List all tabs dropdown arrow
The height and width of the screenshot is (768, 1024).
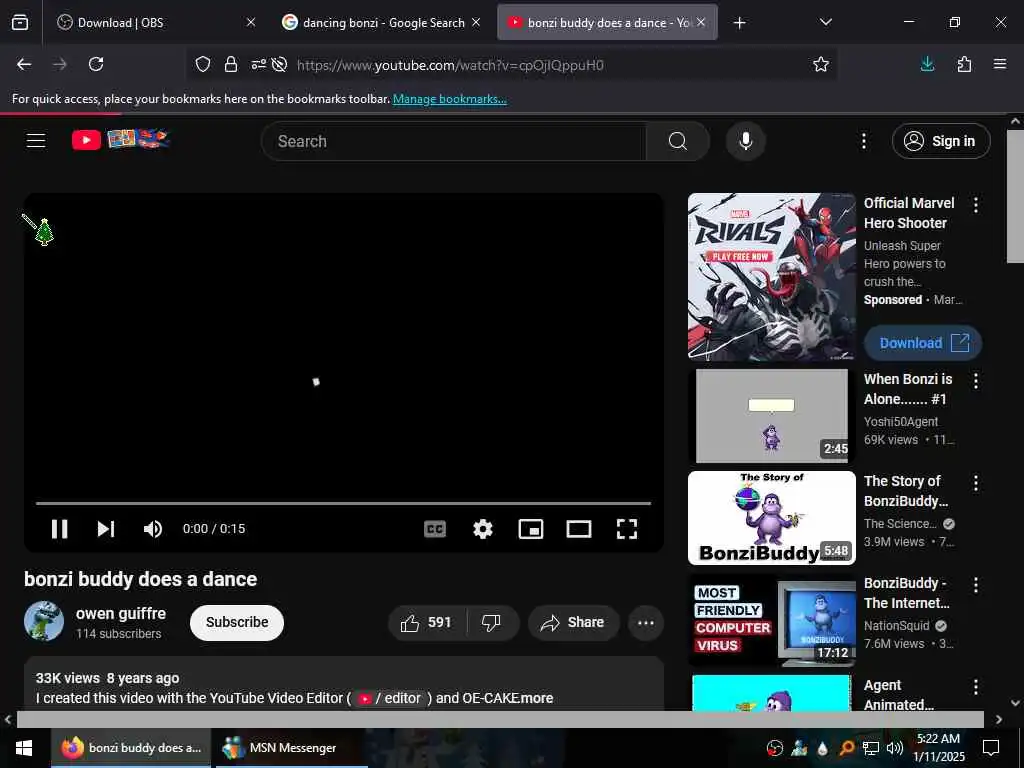[x=825, y=23]
